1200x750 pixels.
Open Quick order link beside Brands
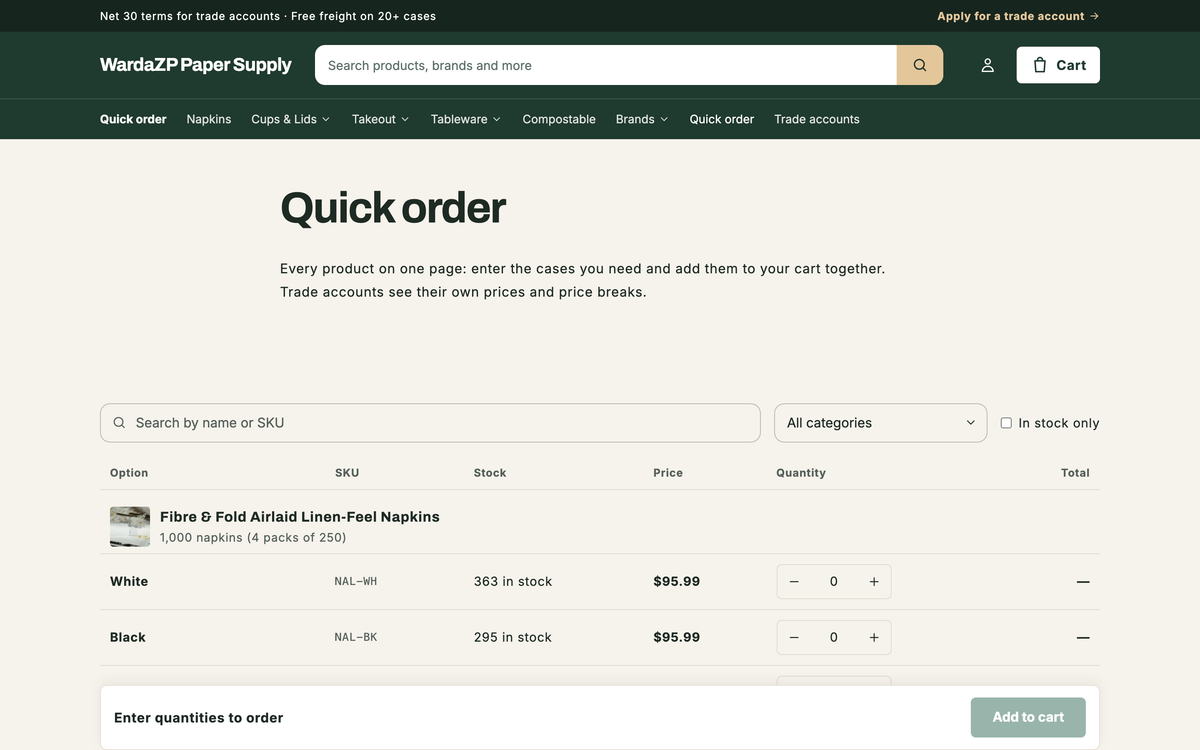(x=722, y=119)
